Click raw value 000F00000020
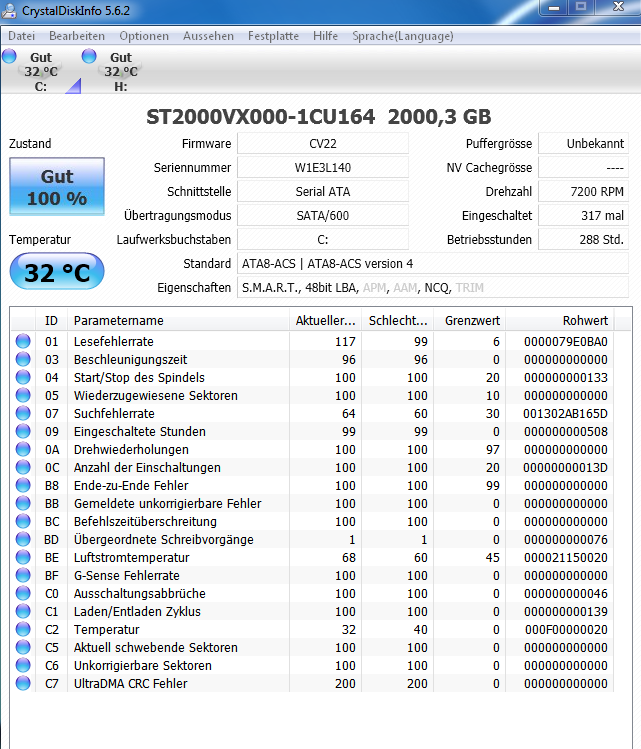Screen dimensions: 641x749 click(566, 630)
